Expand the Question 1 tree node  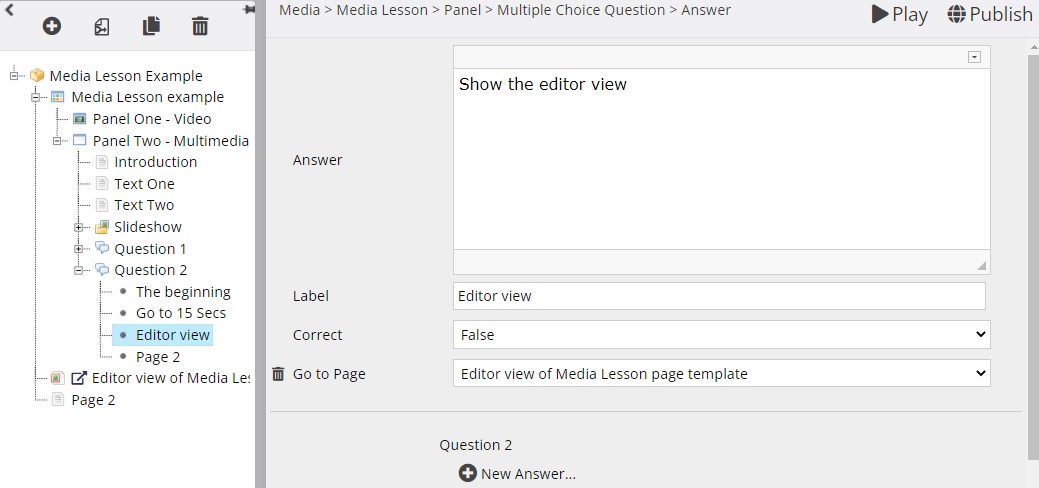coord(79,249)
